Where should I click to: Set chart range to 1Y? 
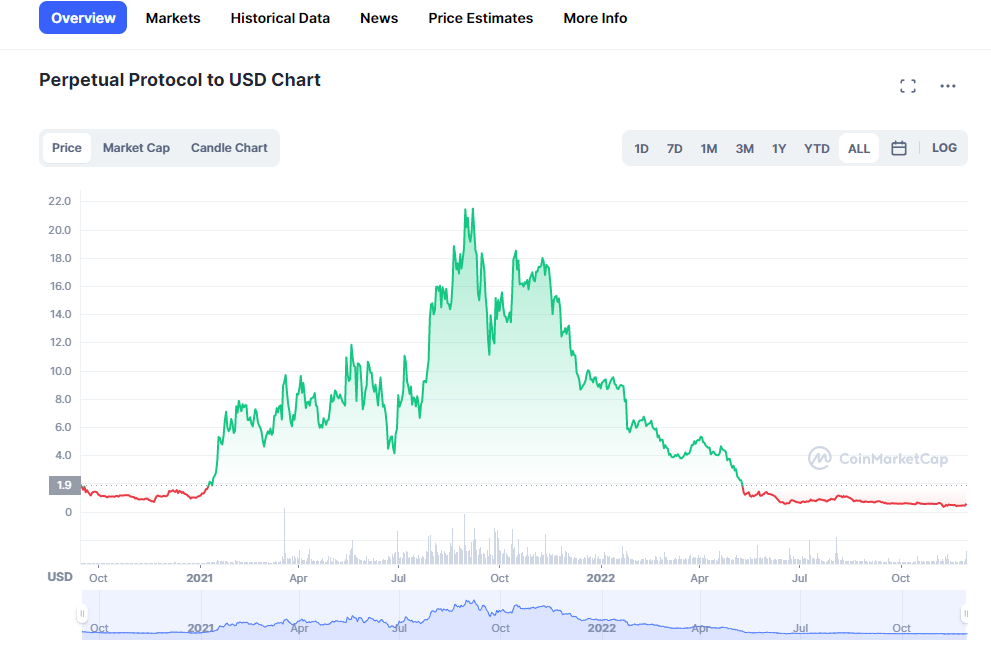[779, 148]
